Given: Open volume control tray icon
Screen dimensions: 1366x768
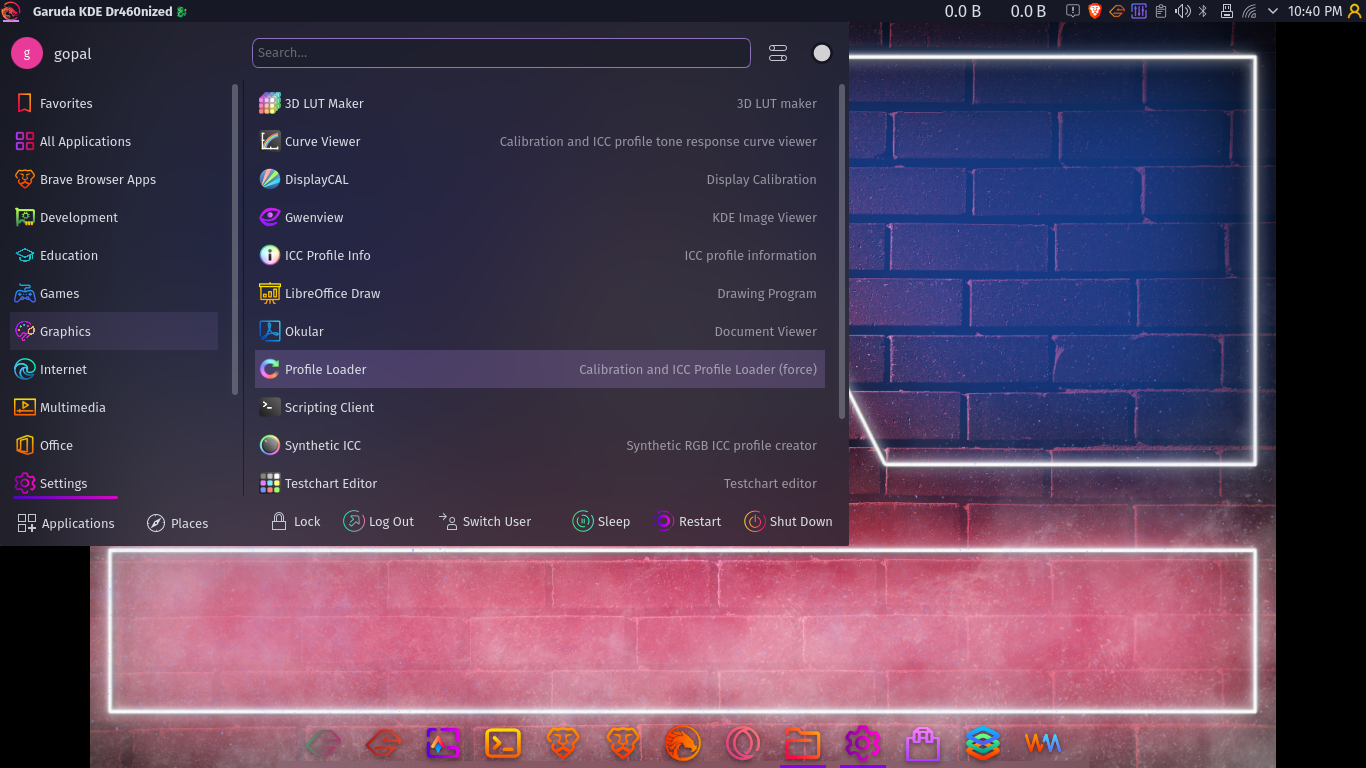Looking at the screenshot, I should click(x=1183, y=11).
